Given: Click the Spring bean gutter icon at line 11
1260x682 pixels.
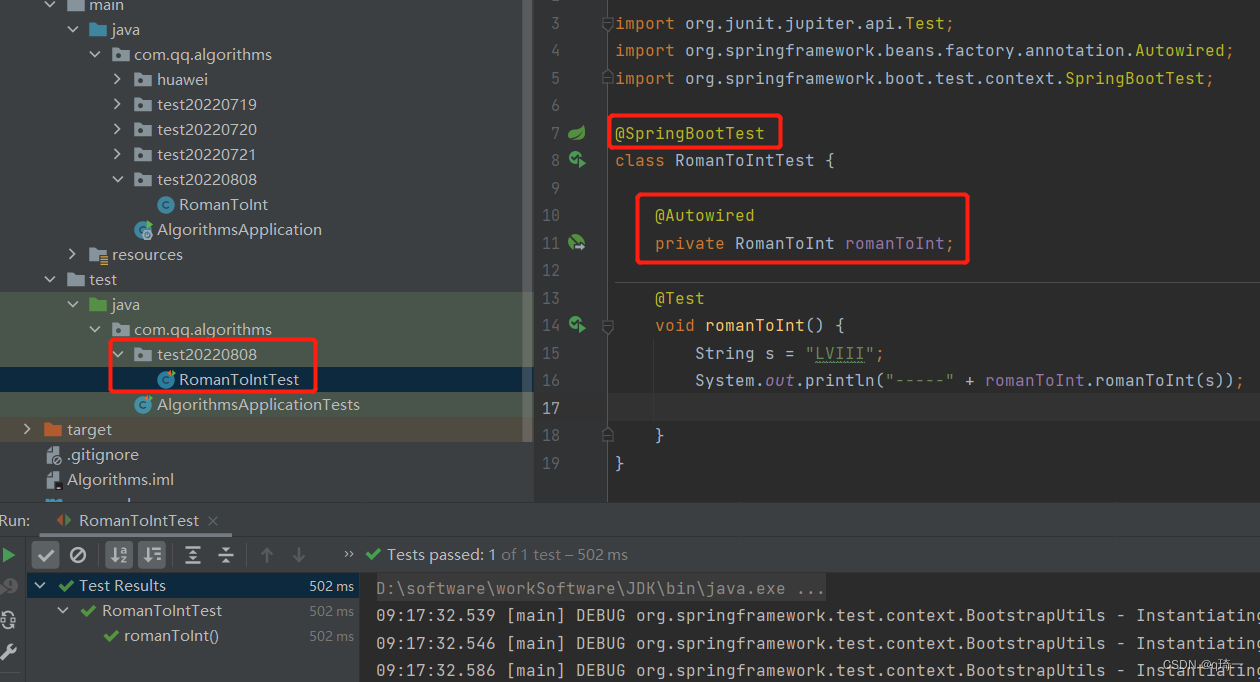Looking at the screenshot, I should 577,242.
